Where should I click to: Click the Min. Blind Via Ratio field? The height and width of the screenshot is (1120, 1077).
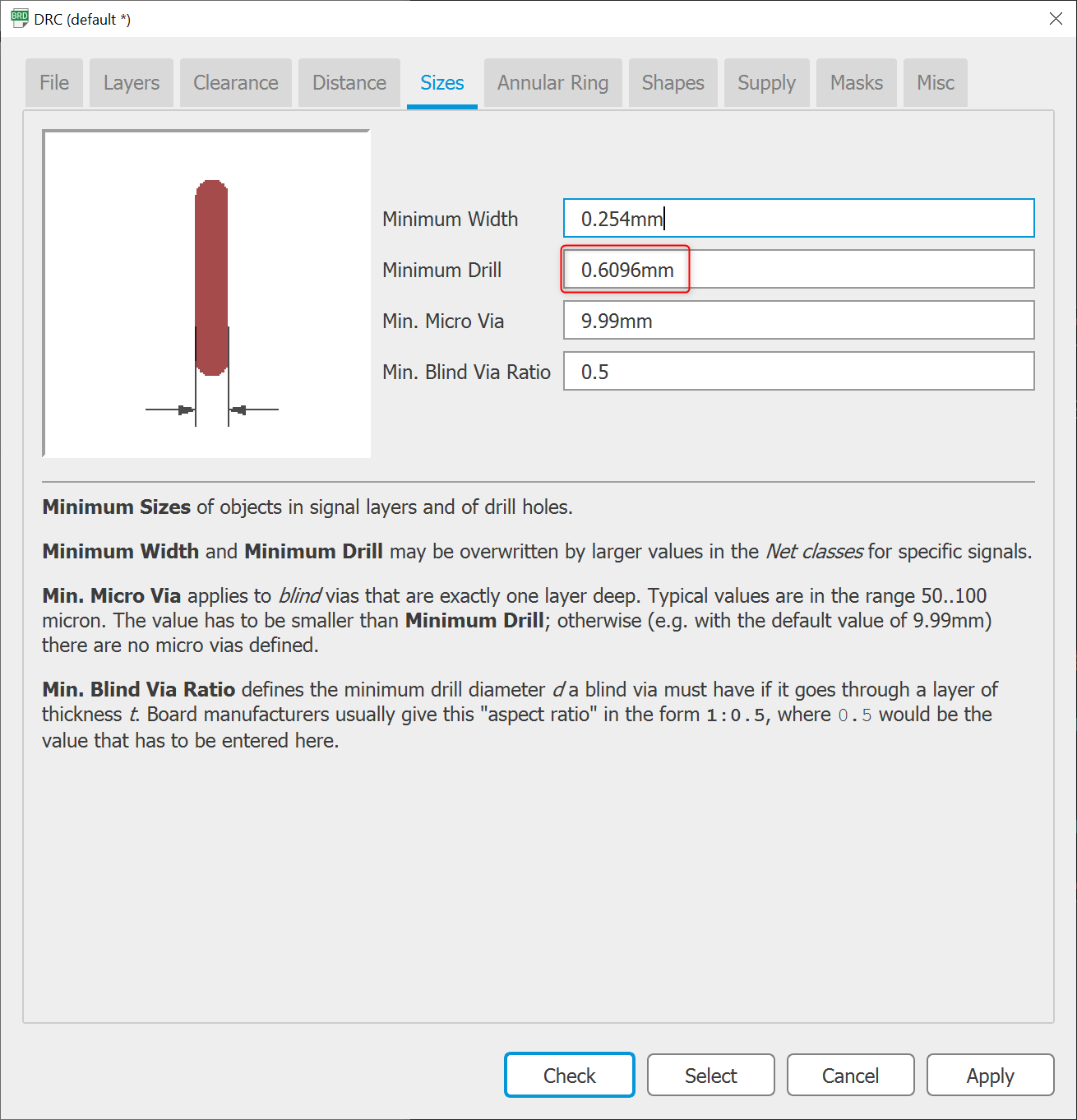(797, 371)
